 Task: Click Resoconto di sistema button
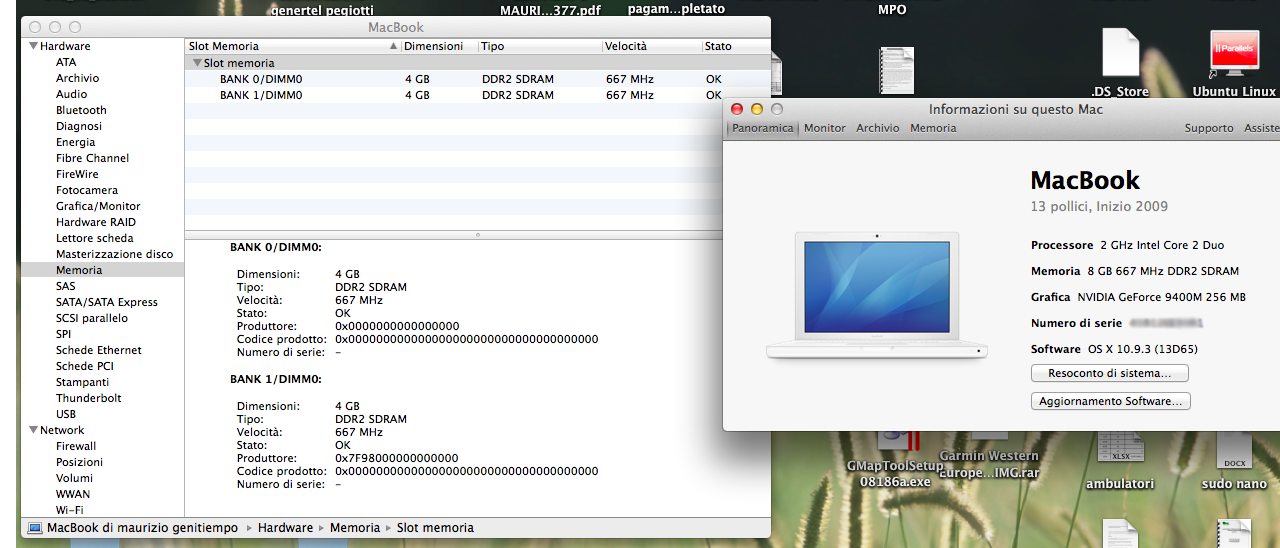tap(1110, 373)
